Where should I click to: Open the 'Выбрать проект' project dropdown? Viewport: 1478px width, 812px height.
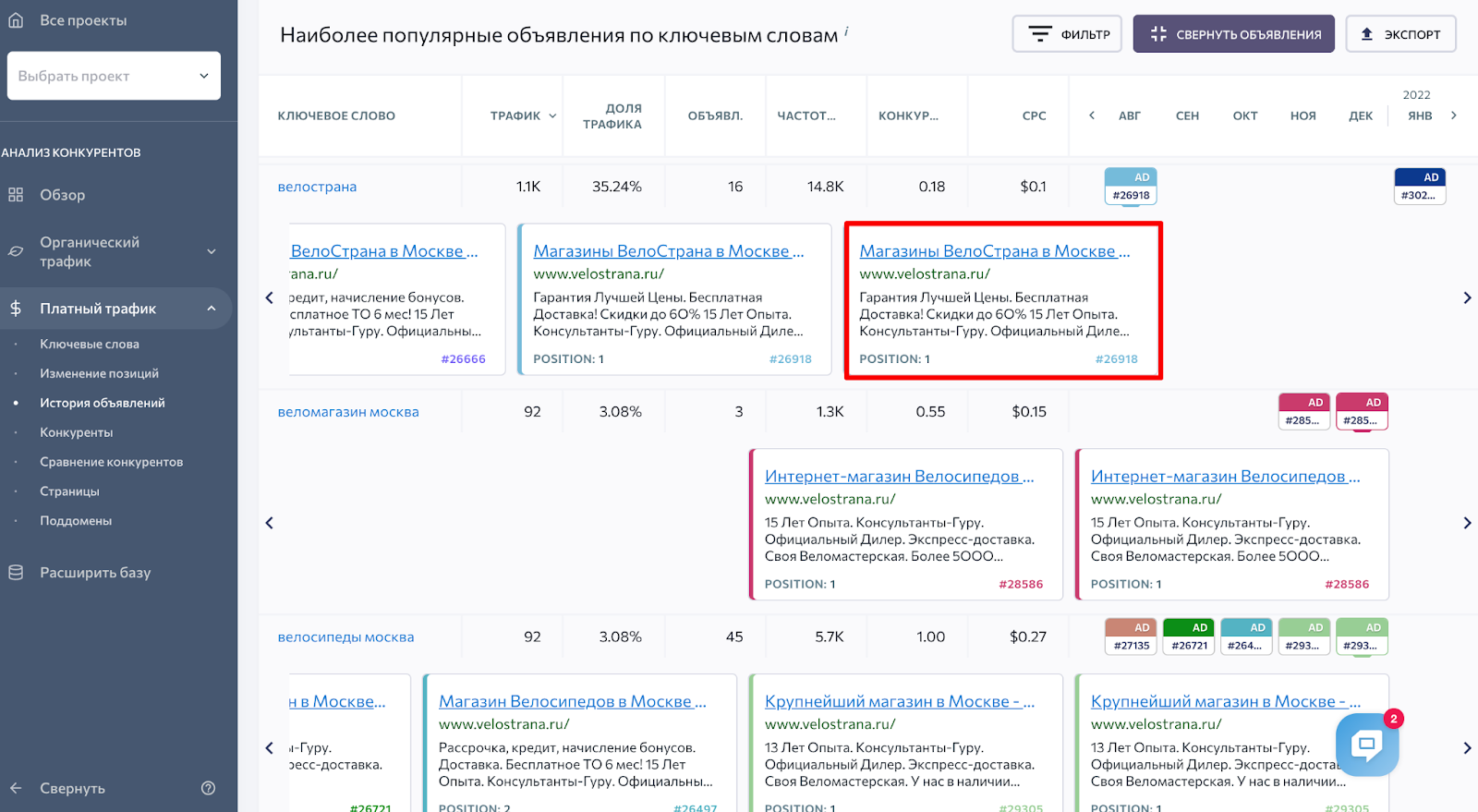click(x=114, y=76)
